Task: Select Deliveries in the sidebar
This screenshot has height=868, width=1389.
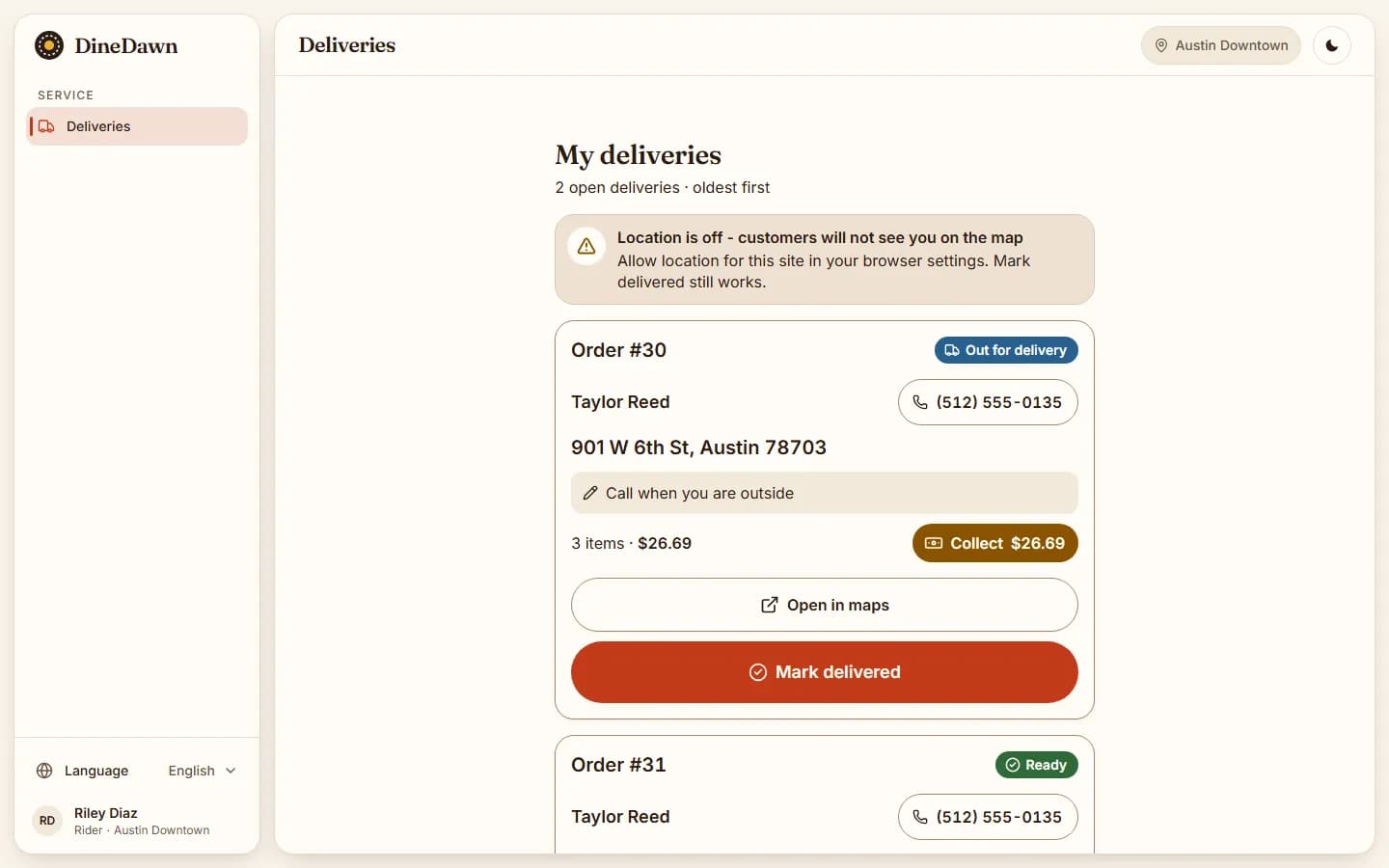Action: (137, 126)
